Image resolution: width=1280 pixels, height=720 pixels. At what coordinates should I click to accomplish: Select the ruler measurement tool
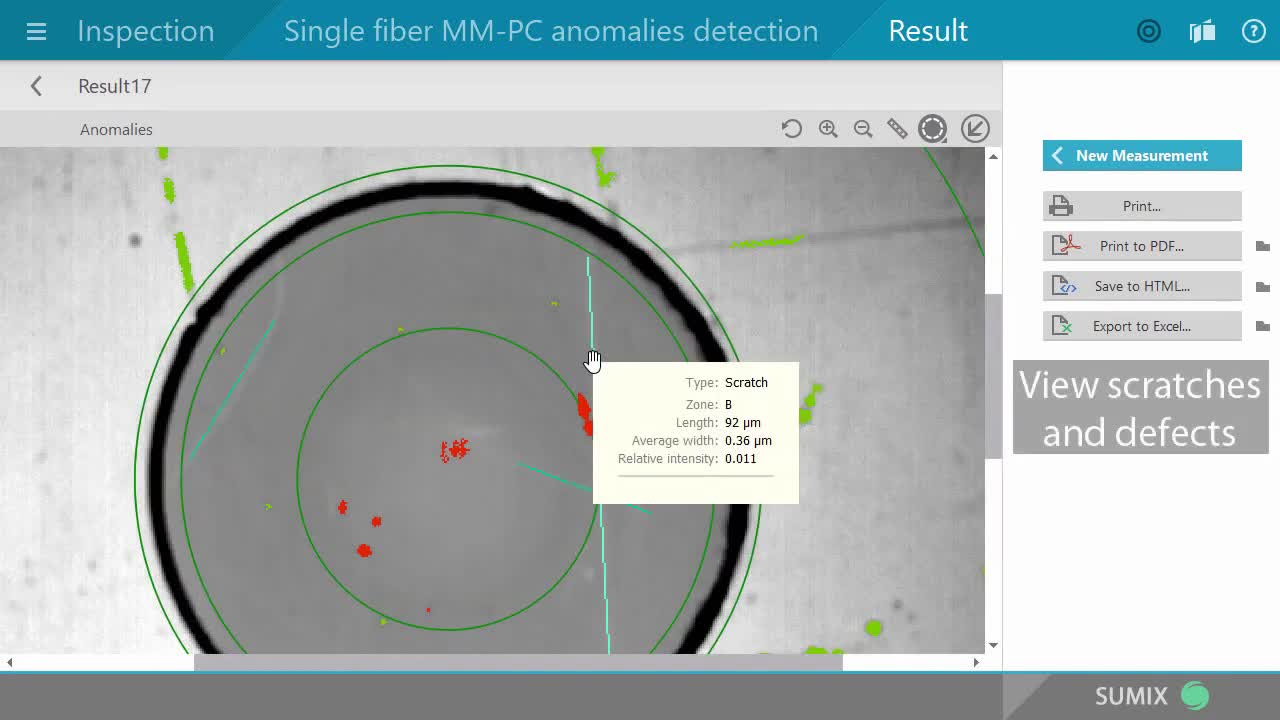click(897, 129)
